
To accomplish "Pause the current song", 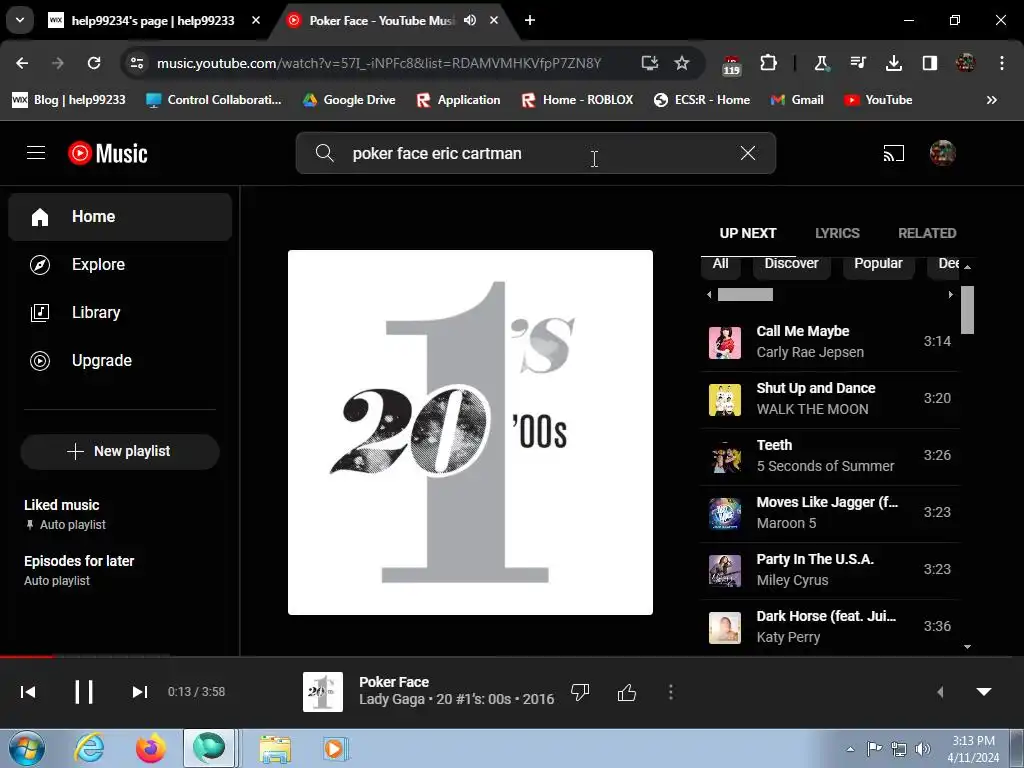I will coord(84,692).
